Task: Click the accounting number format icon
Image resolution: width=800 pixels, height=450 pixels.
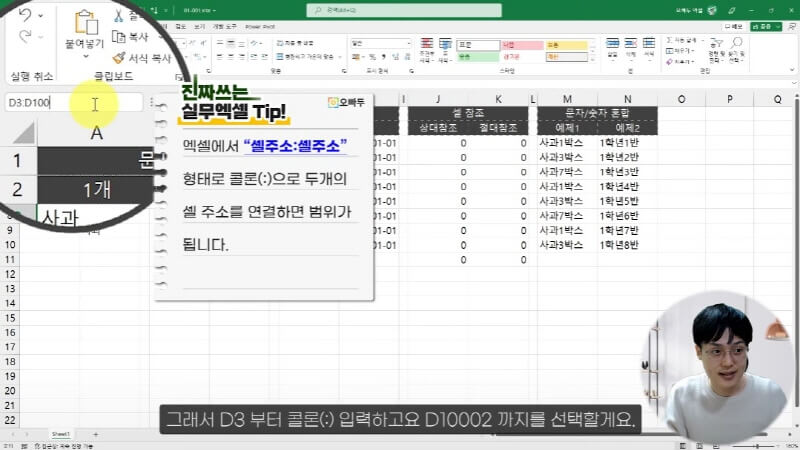Action: [356, 57]
